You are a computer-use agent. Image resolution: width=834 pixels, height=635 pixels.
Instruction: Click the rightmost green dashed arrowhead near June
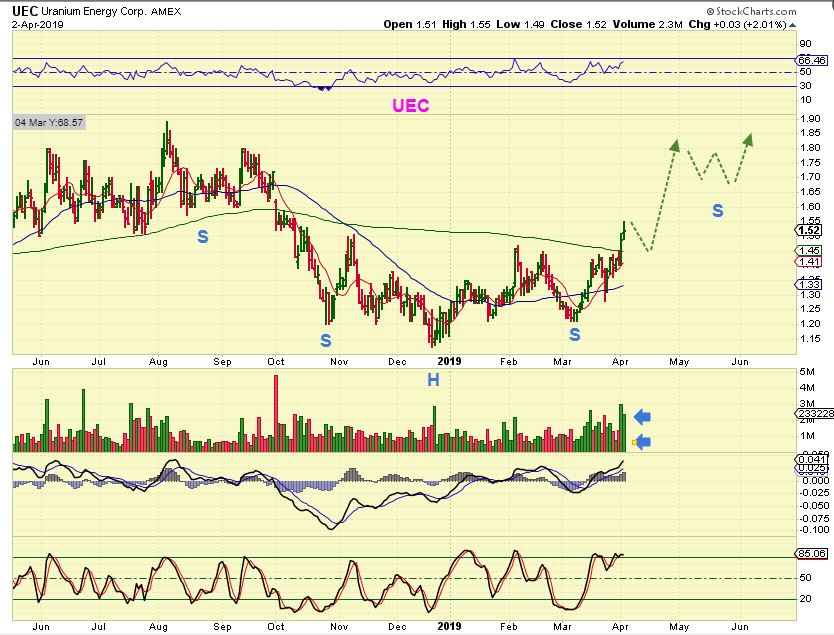click(x=749, y=138)
